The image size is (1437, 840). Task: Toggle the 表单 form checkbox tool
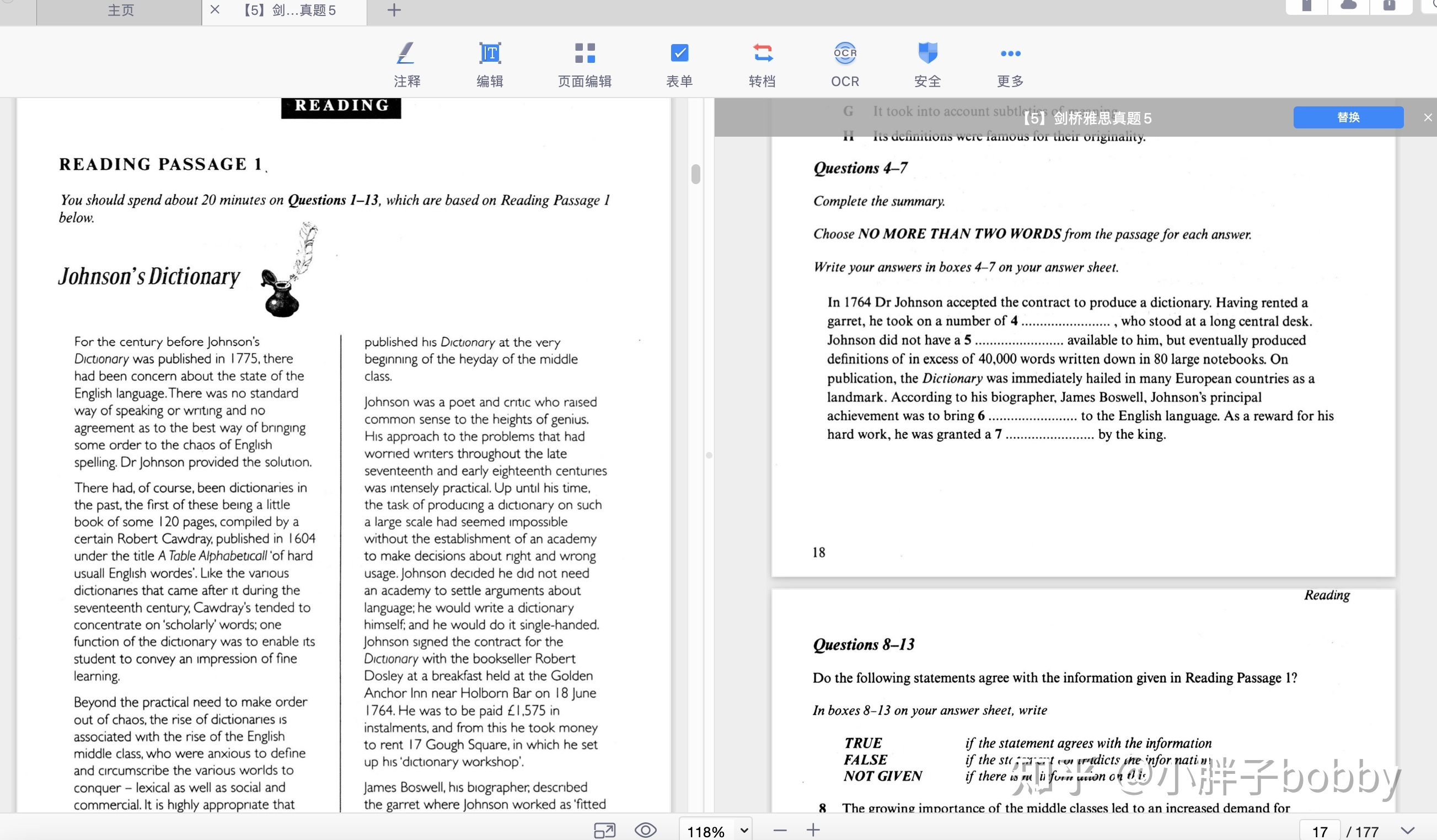click(679, 64)
